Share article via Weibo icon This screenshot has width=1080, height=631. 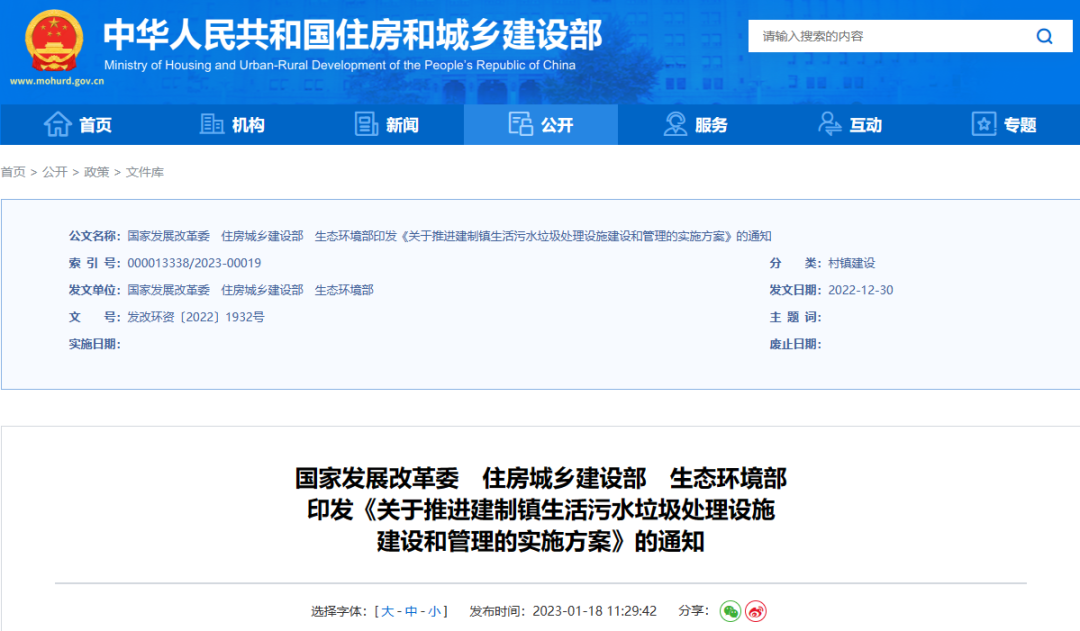(x=756, y=611)
